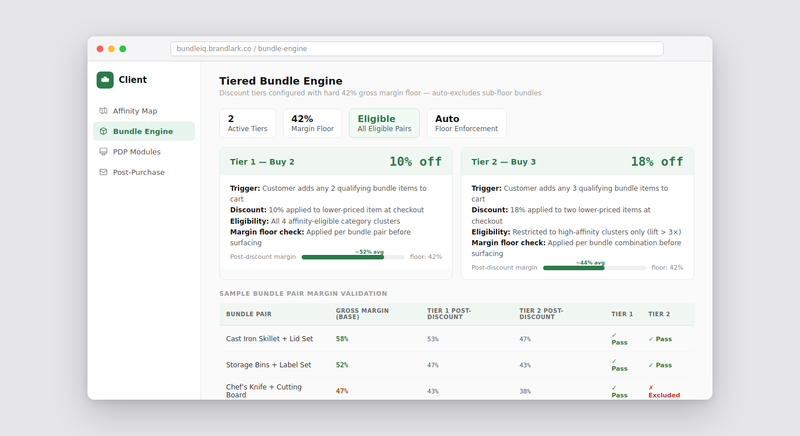Click the 58% gross margin value

point(342,339)
